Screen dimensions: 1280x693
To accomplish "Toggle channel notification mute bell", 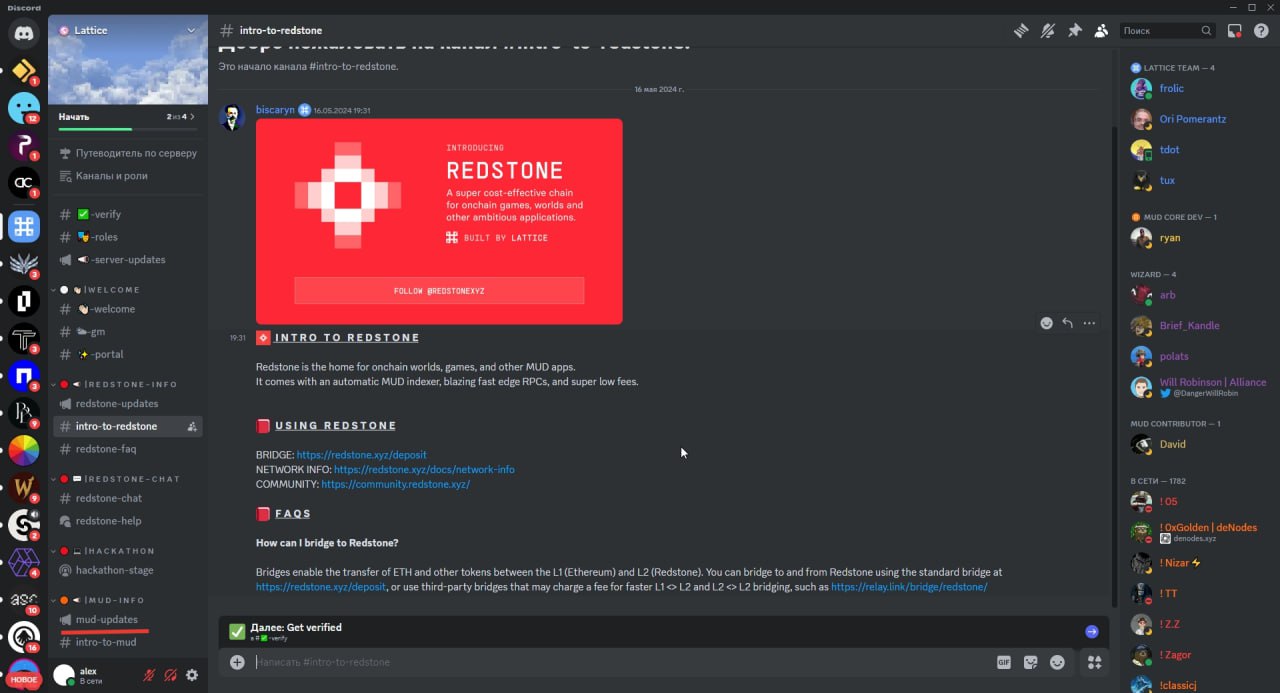I will click(1048, 31).
